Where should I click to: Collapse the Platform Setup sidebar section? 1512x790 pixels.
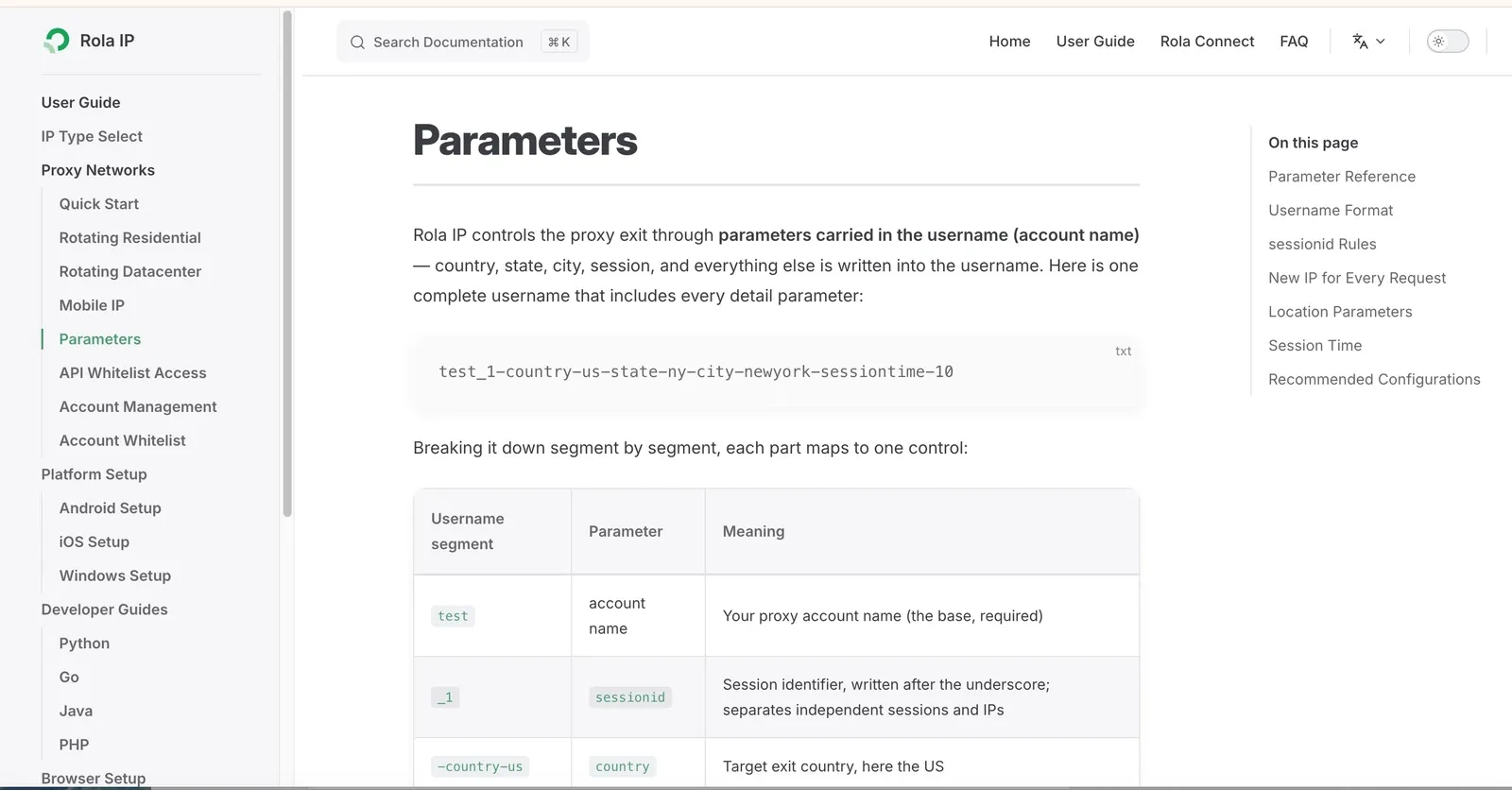[94, 474]
